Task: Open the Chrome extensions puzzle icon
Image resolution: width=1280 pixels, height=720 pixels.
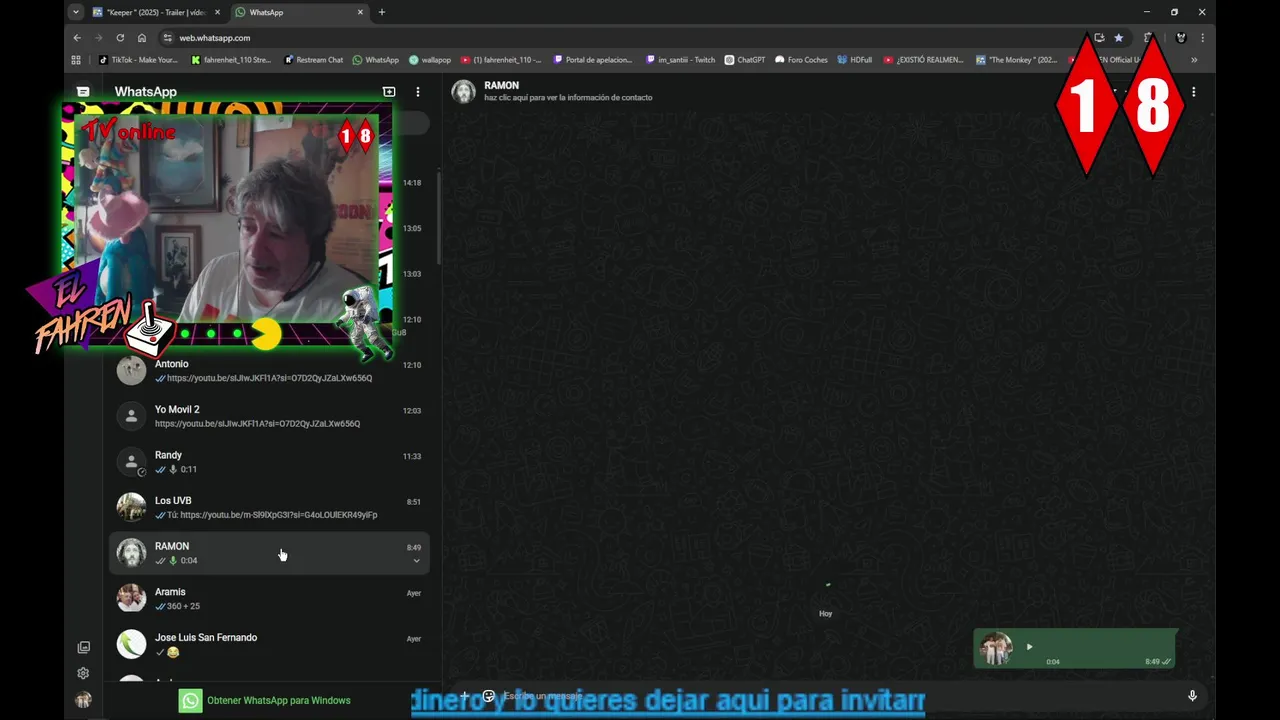Action: click(x=1148, y=38)
